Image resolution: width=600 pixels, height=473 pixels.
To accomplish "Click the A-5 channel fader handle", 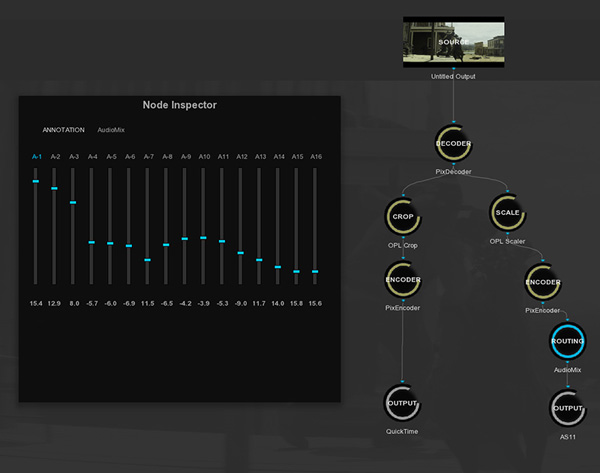I will [110, 243].
